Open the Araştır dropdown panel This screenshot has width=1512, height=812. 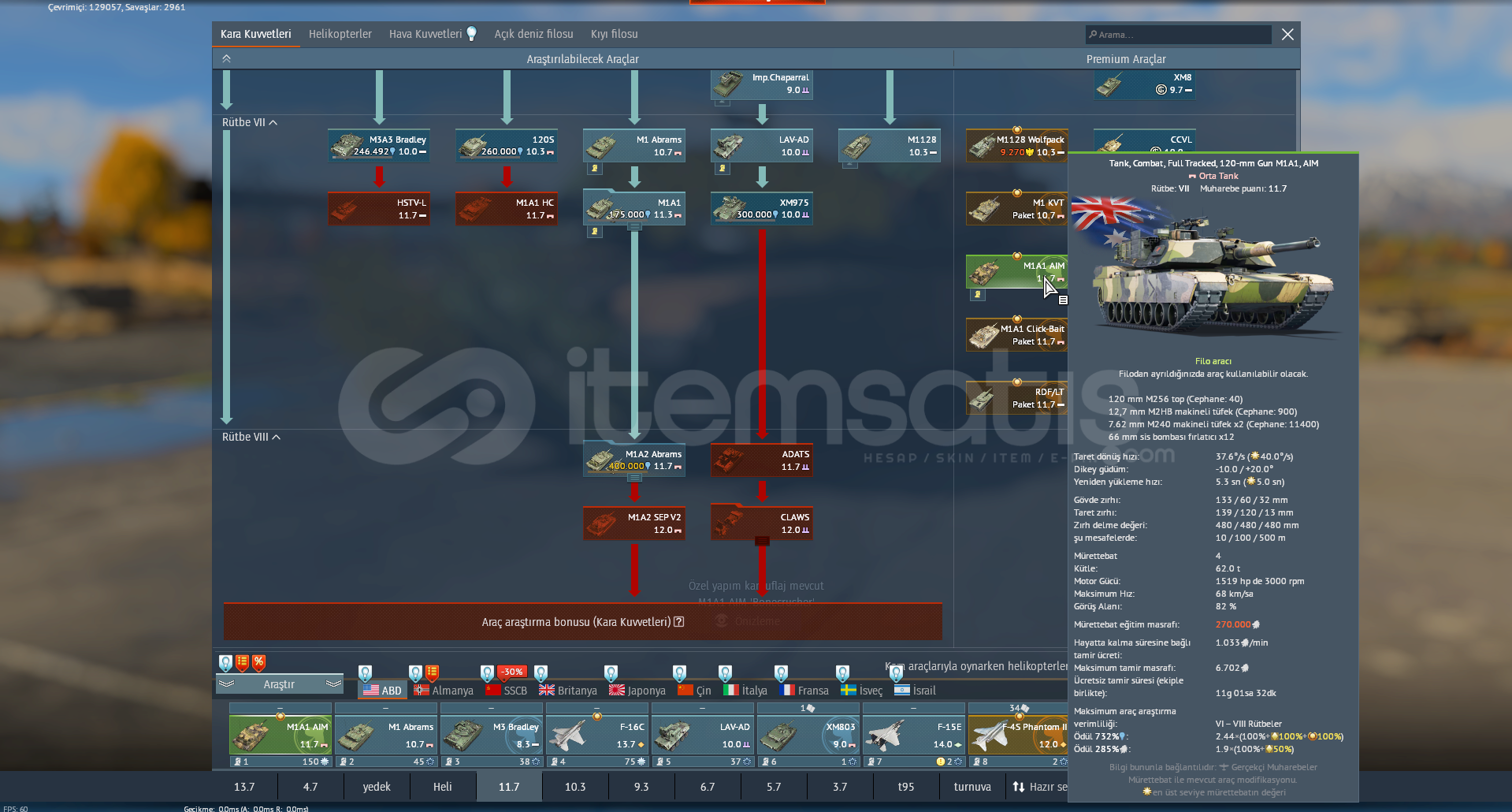click(x=279, y=684)
